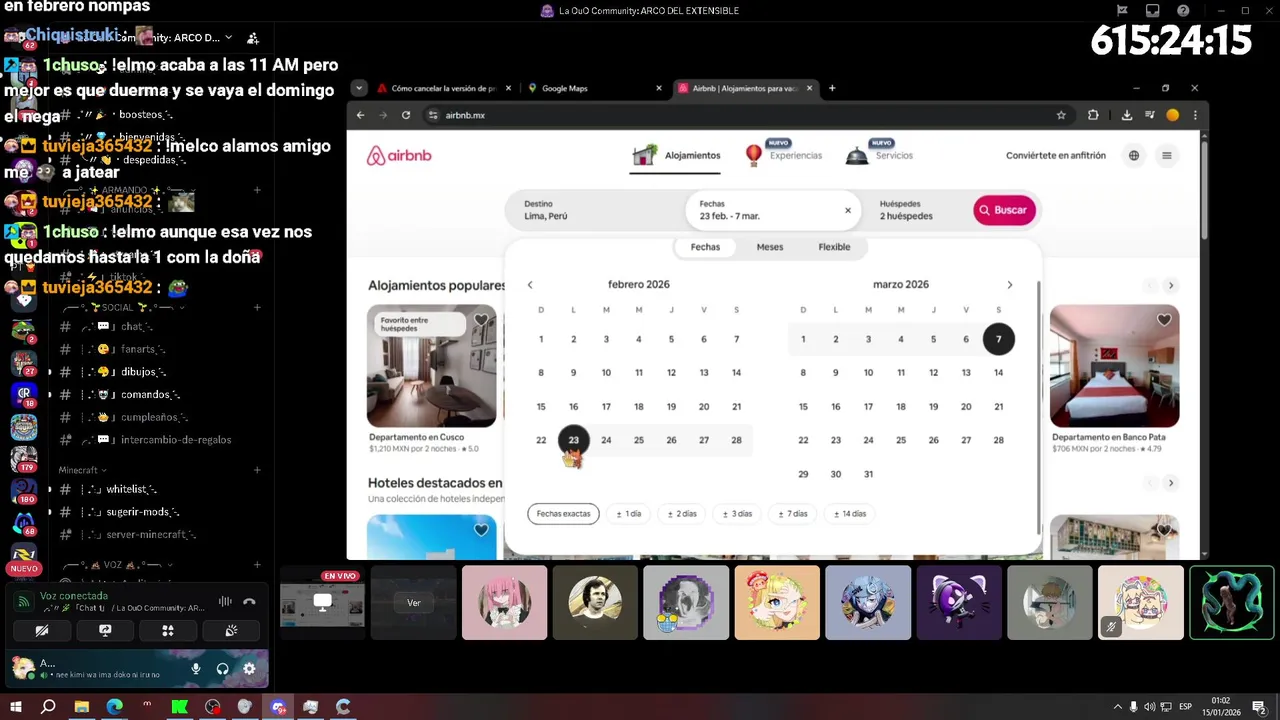Viewport: 1280px width, 720px height.
Task: Open File Explorer from taskbar
Action: [x=81, y=707]
